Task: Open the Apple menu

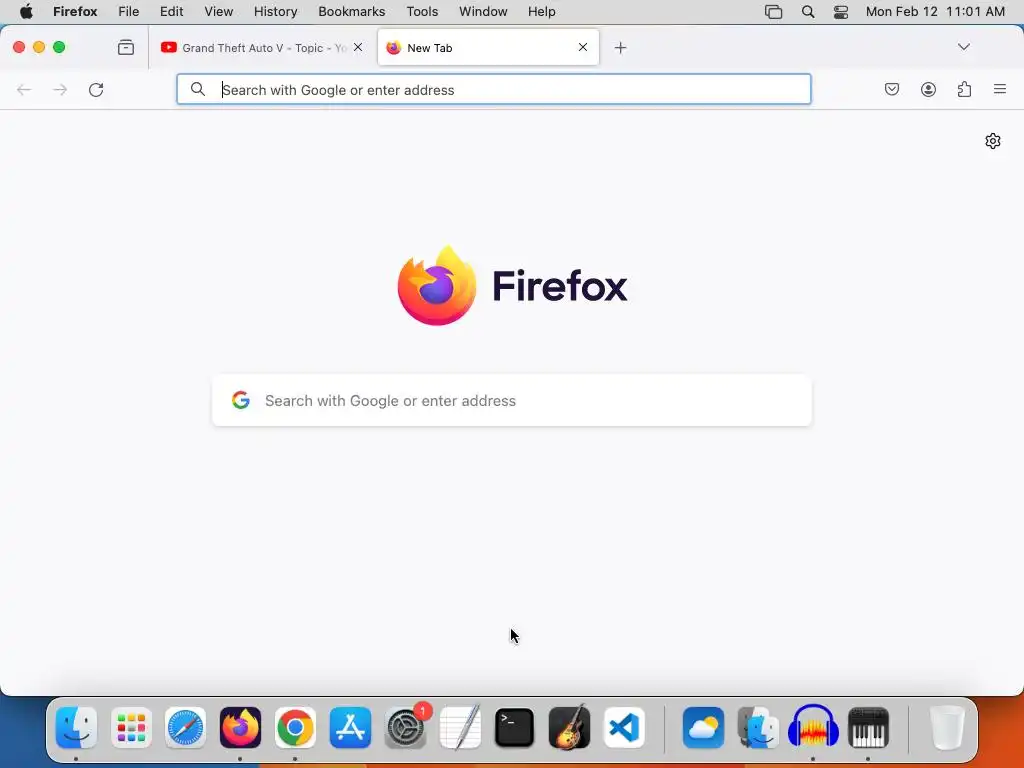Action: coord(26,12)
